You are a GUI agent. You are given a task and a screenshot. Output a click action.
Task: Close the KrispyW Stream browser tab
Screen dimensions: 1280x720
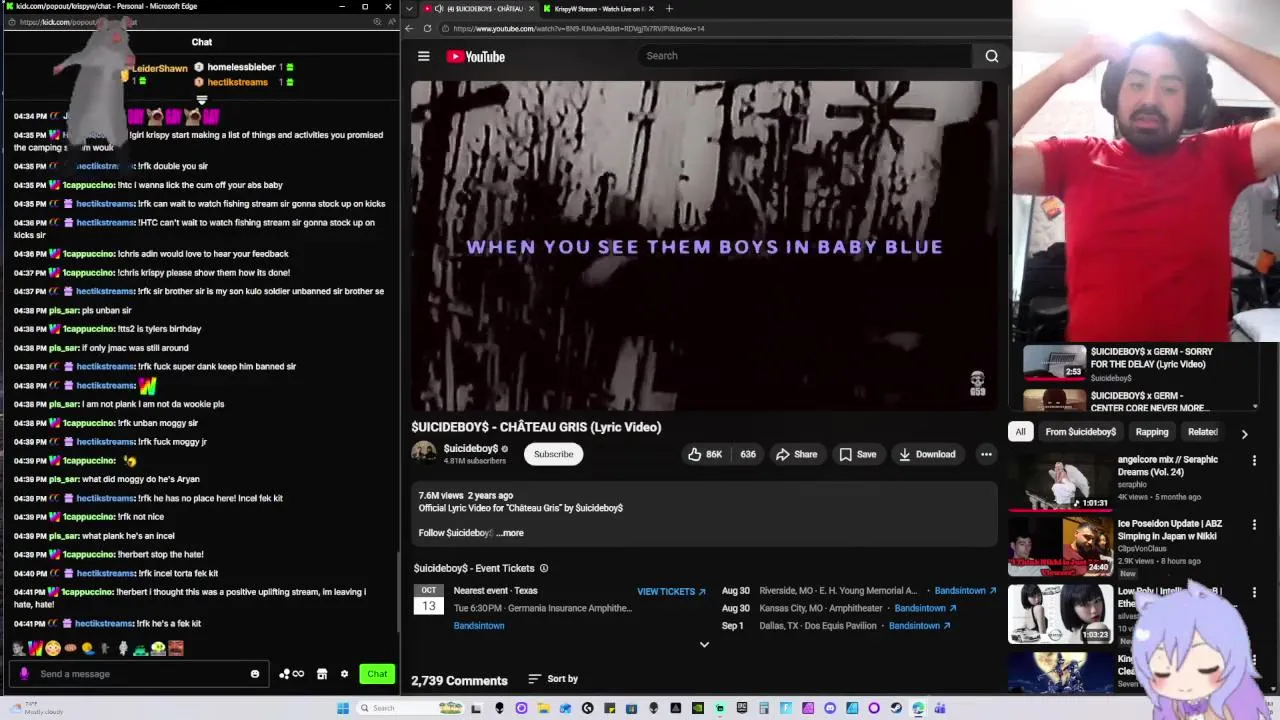click(651, 9)
